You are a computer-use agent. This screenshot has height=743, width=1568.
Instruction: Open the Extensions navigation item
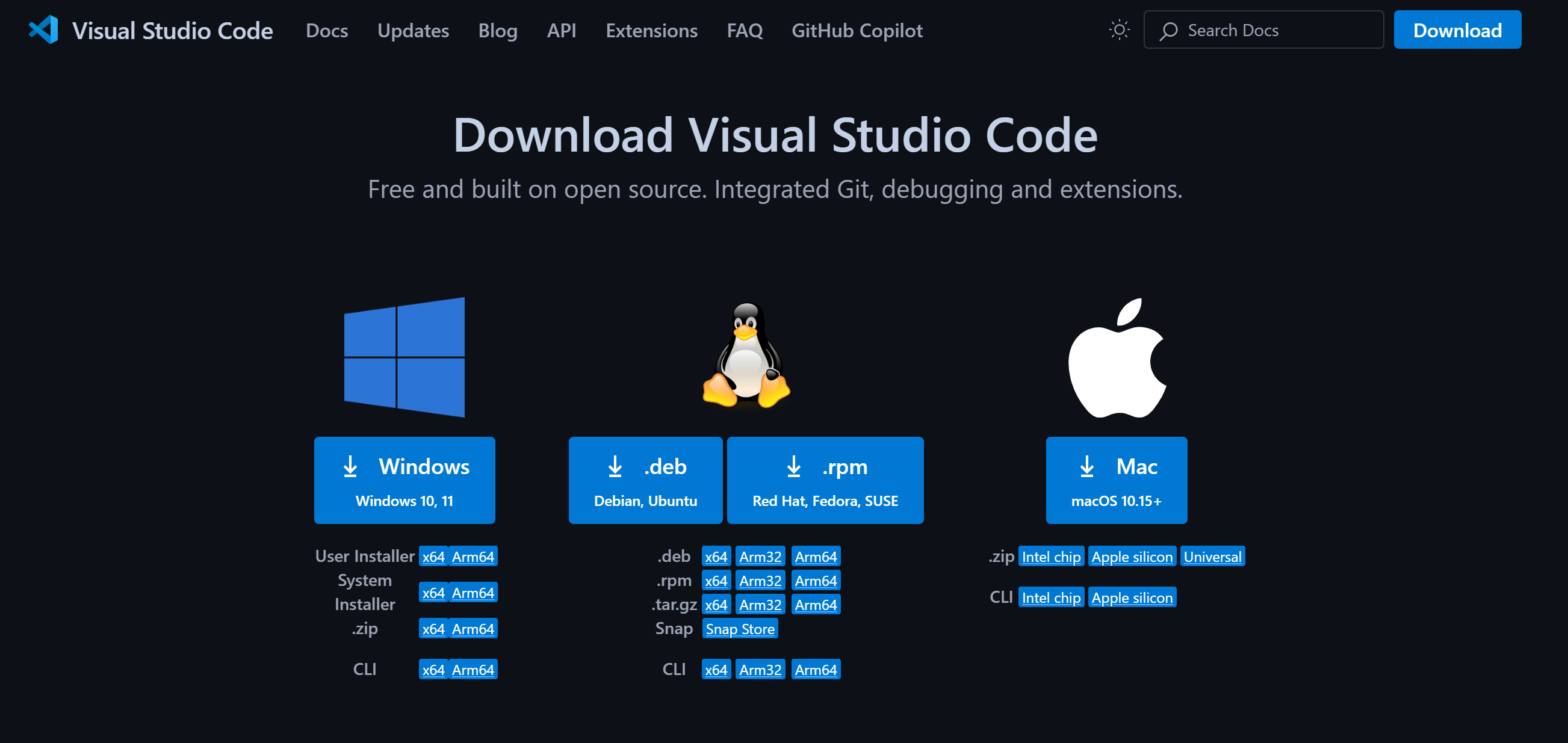(x=651, y=31)
